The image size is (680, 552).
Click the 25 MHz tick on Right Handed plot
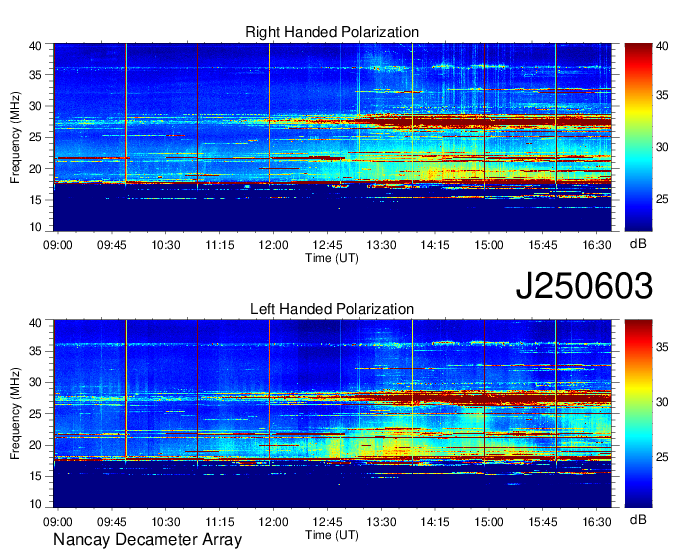[x=35, y=137]
